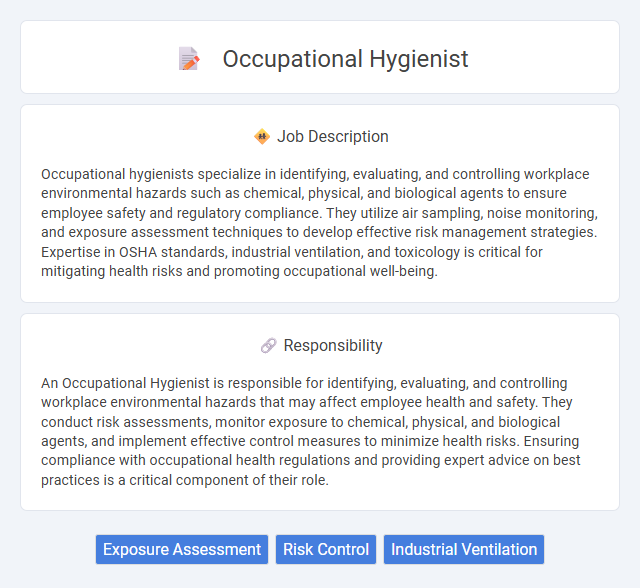Click the paragraph beginning 'Occupational hygienists specialize'
The image size is (640, 588).
coord(320,222)
